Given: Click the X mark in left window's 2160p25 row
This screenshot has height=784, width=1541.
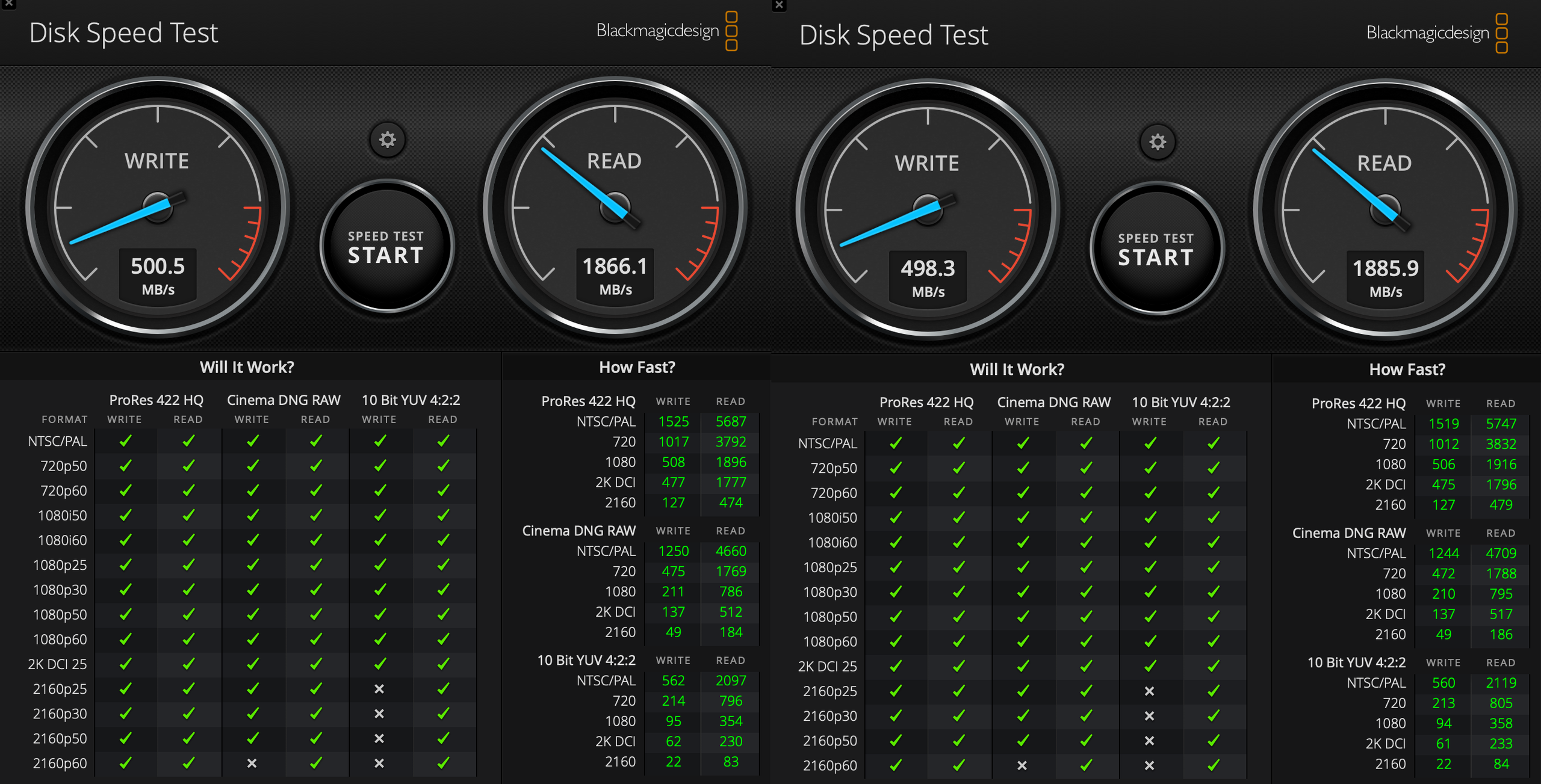Looking at the screenshot, I should tap(379, 689).
